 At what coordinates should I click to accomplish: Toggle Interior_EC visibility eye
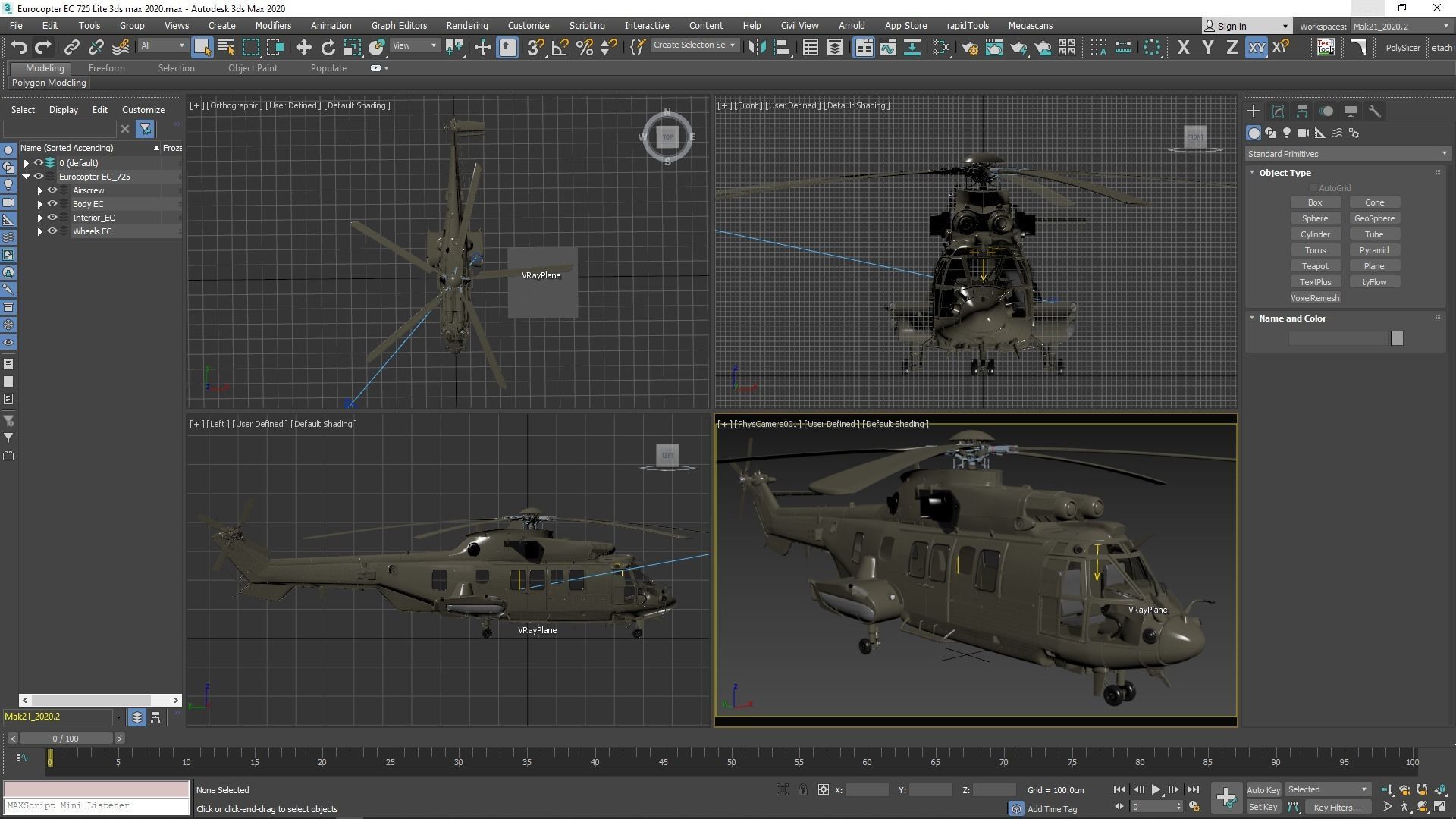[x=52, y=218]
